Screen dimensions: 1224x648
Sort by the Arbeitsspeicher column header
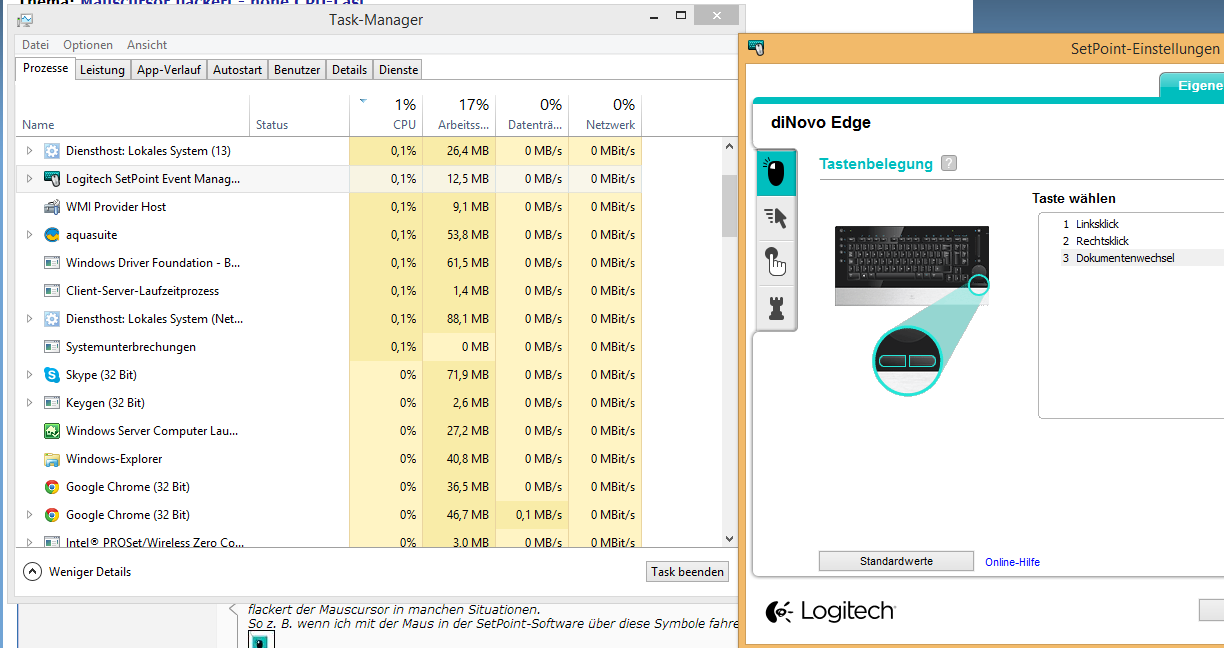coord(459,115)
